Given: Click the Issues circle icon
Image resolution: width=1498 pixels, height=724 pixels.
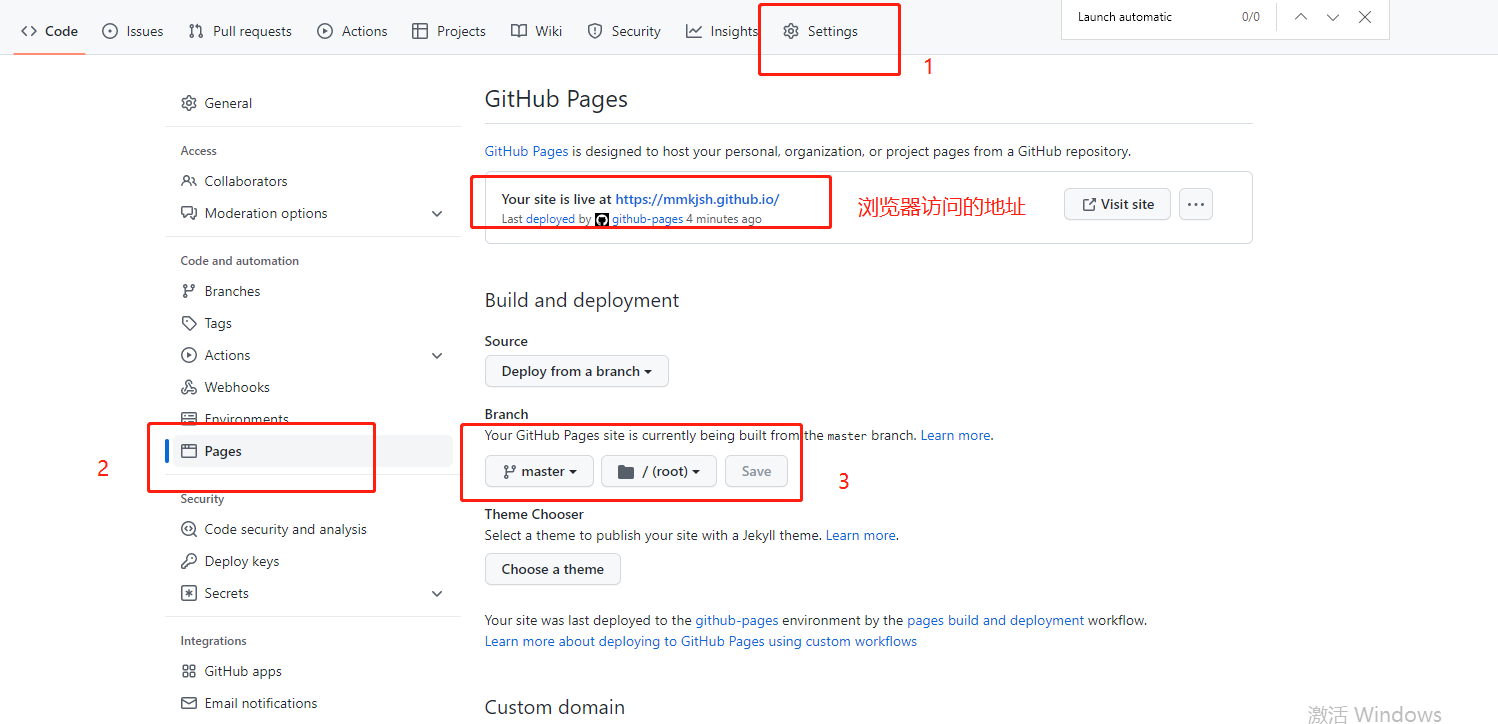Looking at the screenshot, I should [x=110, y=31].
